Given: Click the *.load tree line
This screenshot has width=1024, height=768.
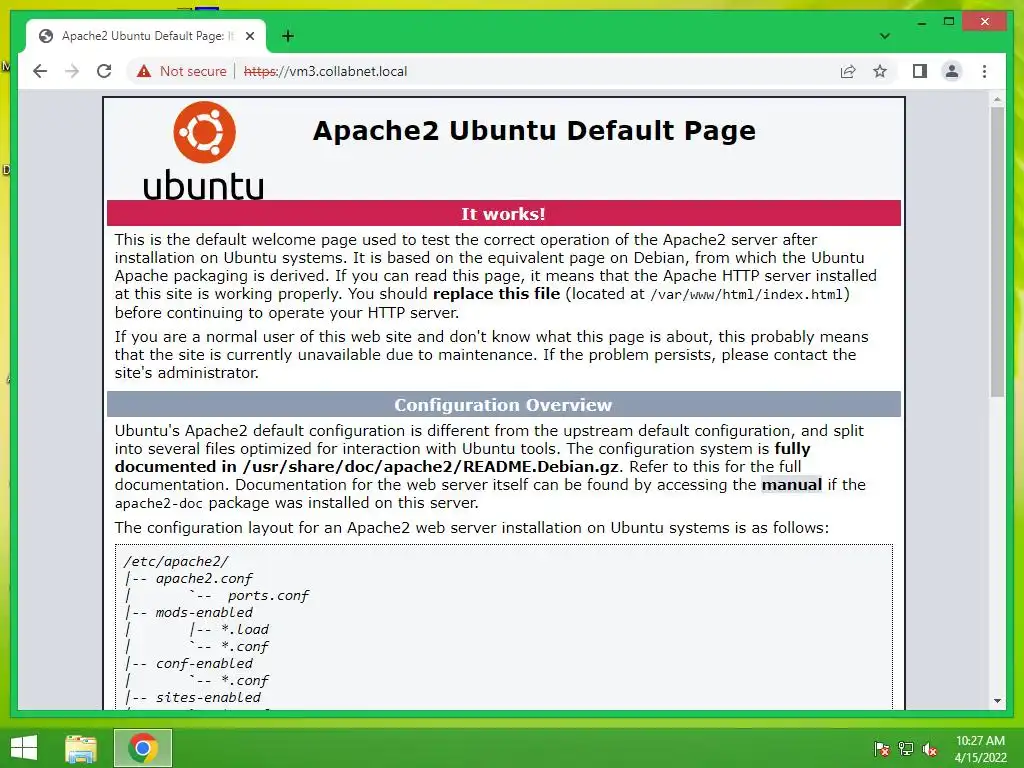Looking at the screenshot, I should 245,630.
